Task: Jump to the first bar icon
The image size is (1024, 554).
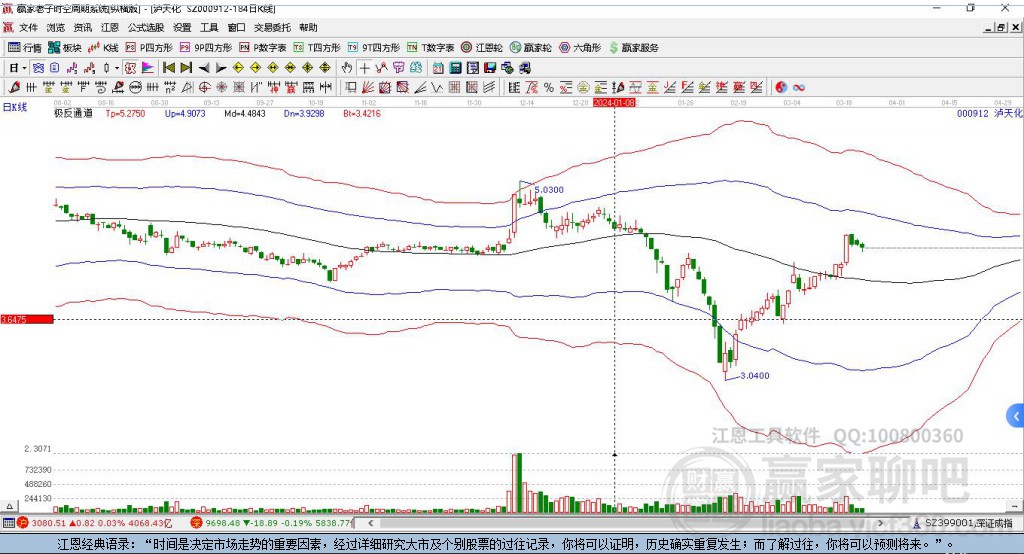Action: click(169, 68)
